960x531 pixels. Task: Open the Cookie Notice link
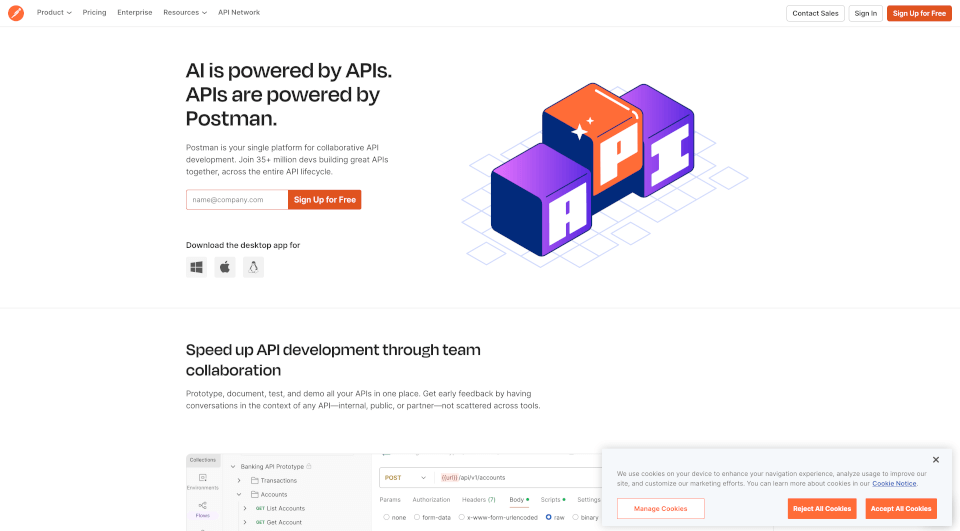coord(894,483)
